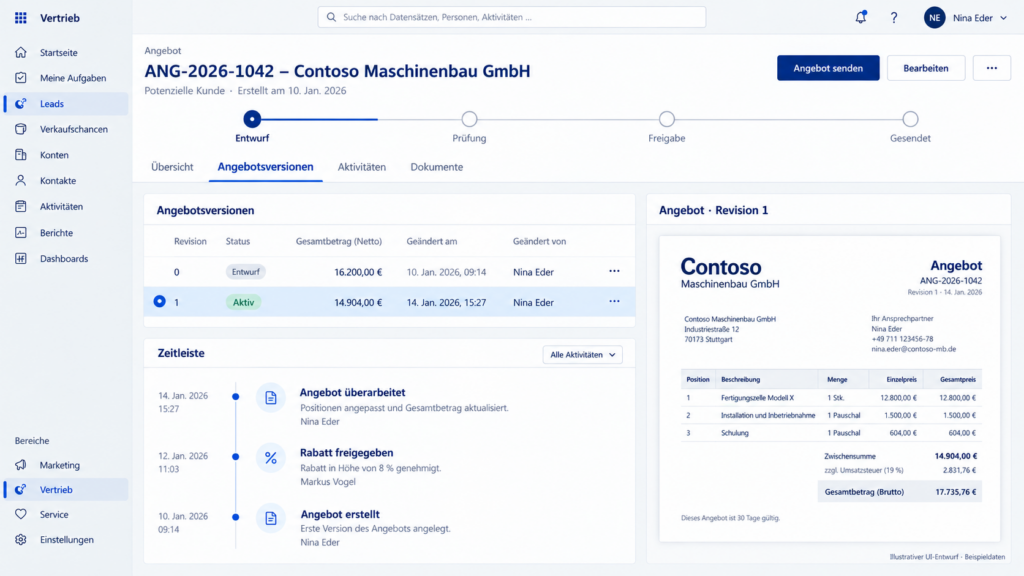Image resolution: width=1024 pixels, height=576 pixels.
Task: Click the search magnifier icon
Action: pos(331,17)
